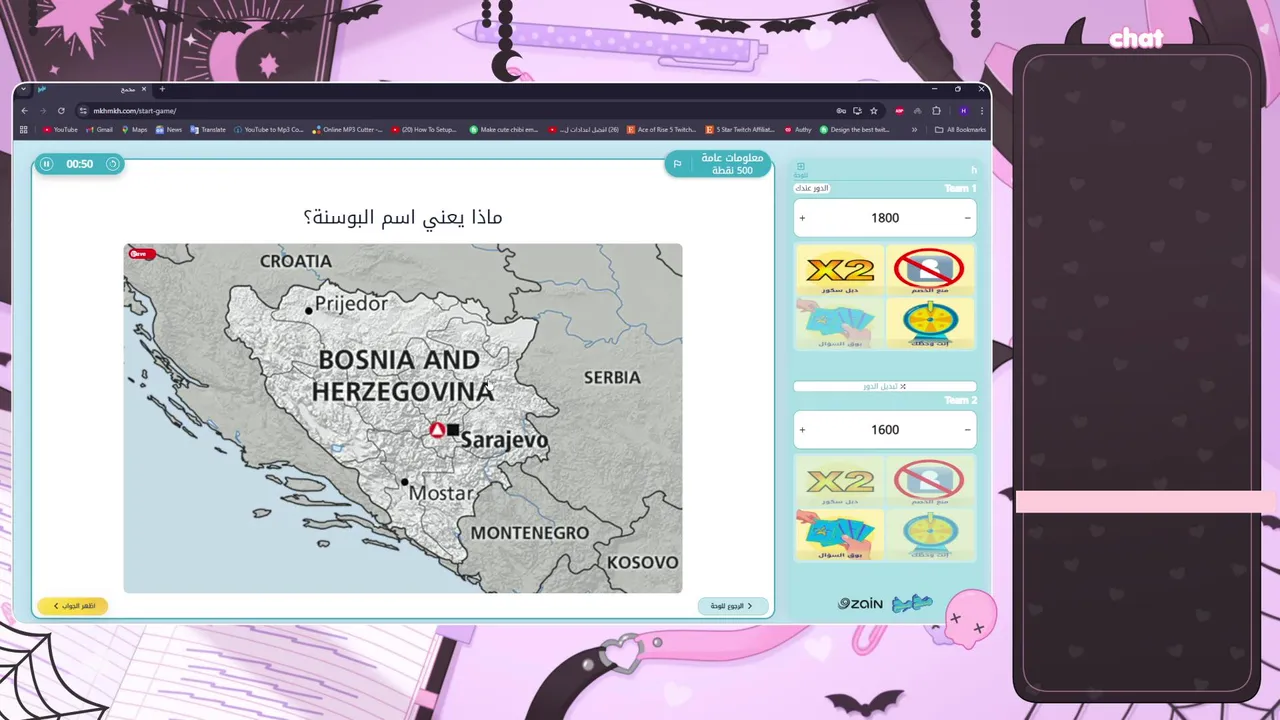1280x720 pixels.
Task: Click the Zain sponsor logo
Action: [860, 603]
